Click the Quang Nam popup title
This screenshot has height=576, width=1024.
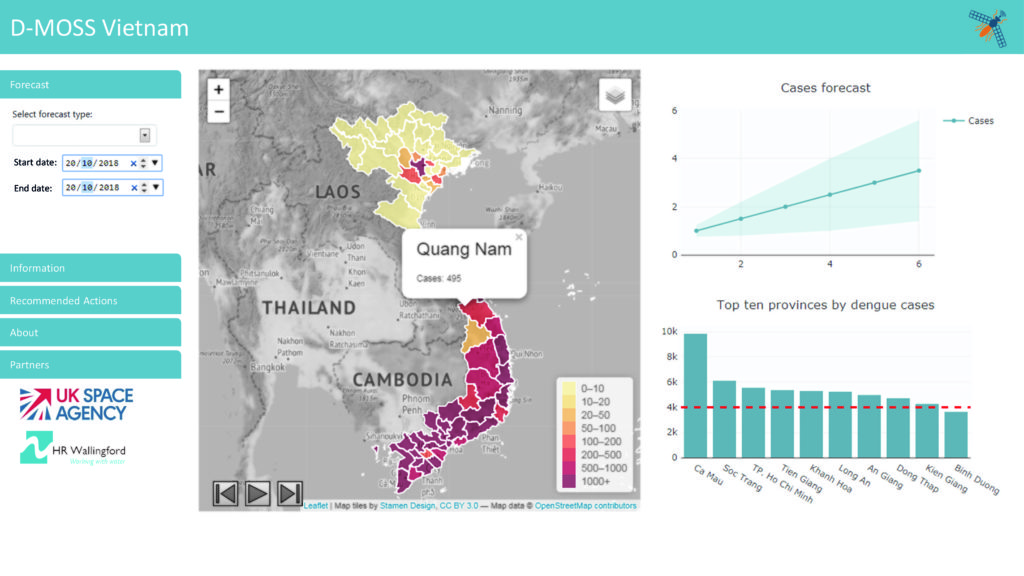(464, 249)
